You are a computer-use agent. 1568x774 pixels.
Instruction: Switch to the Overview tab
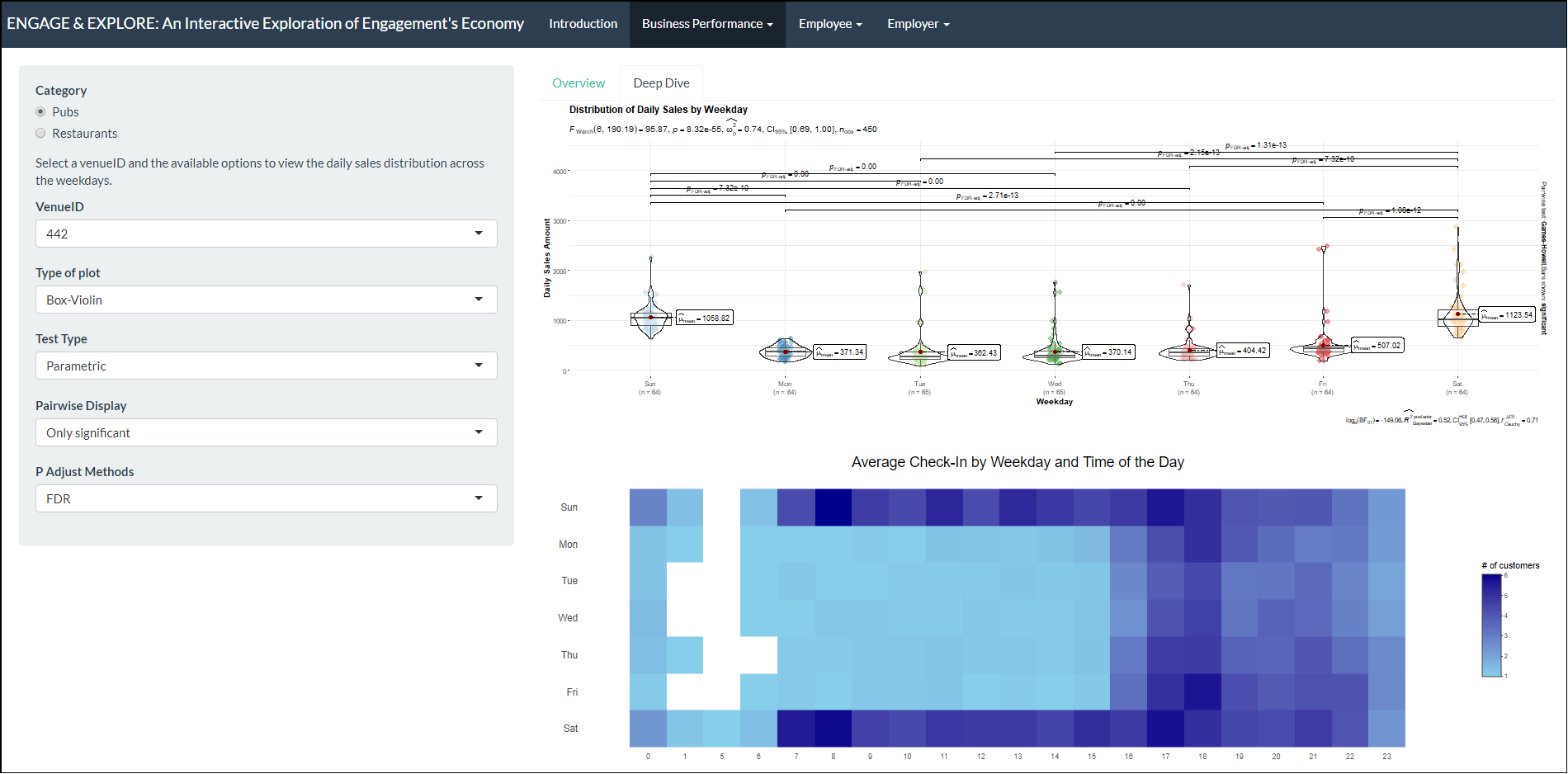[x=578, y=83]
